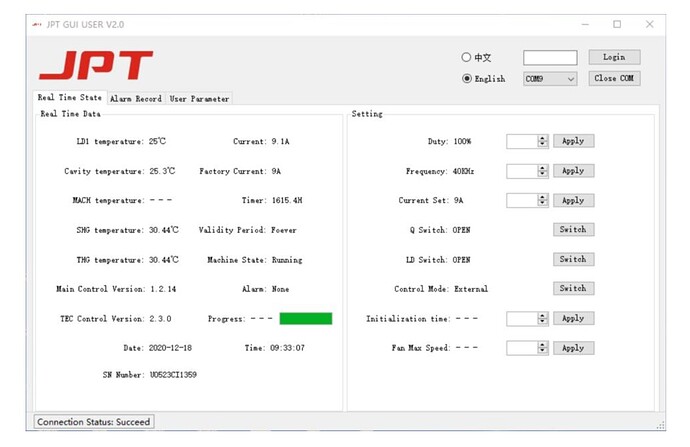
Task: Grab the window resize grip corner
Action: pyautogui.click(x=661, y=425)
